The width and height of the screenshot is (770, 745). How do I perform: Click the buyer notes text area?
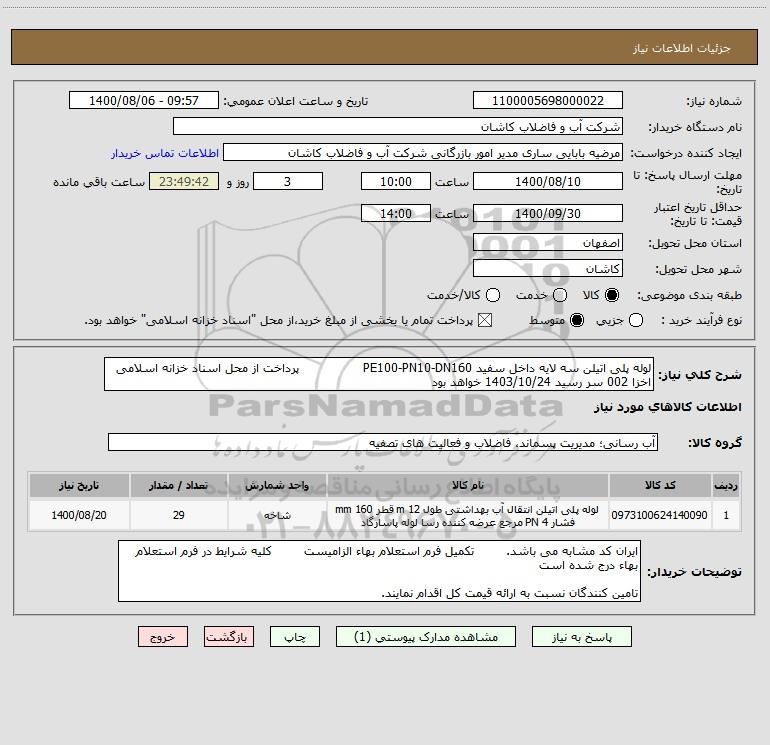pyautogui.click(x=379, y=571)
